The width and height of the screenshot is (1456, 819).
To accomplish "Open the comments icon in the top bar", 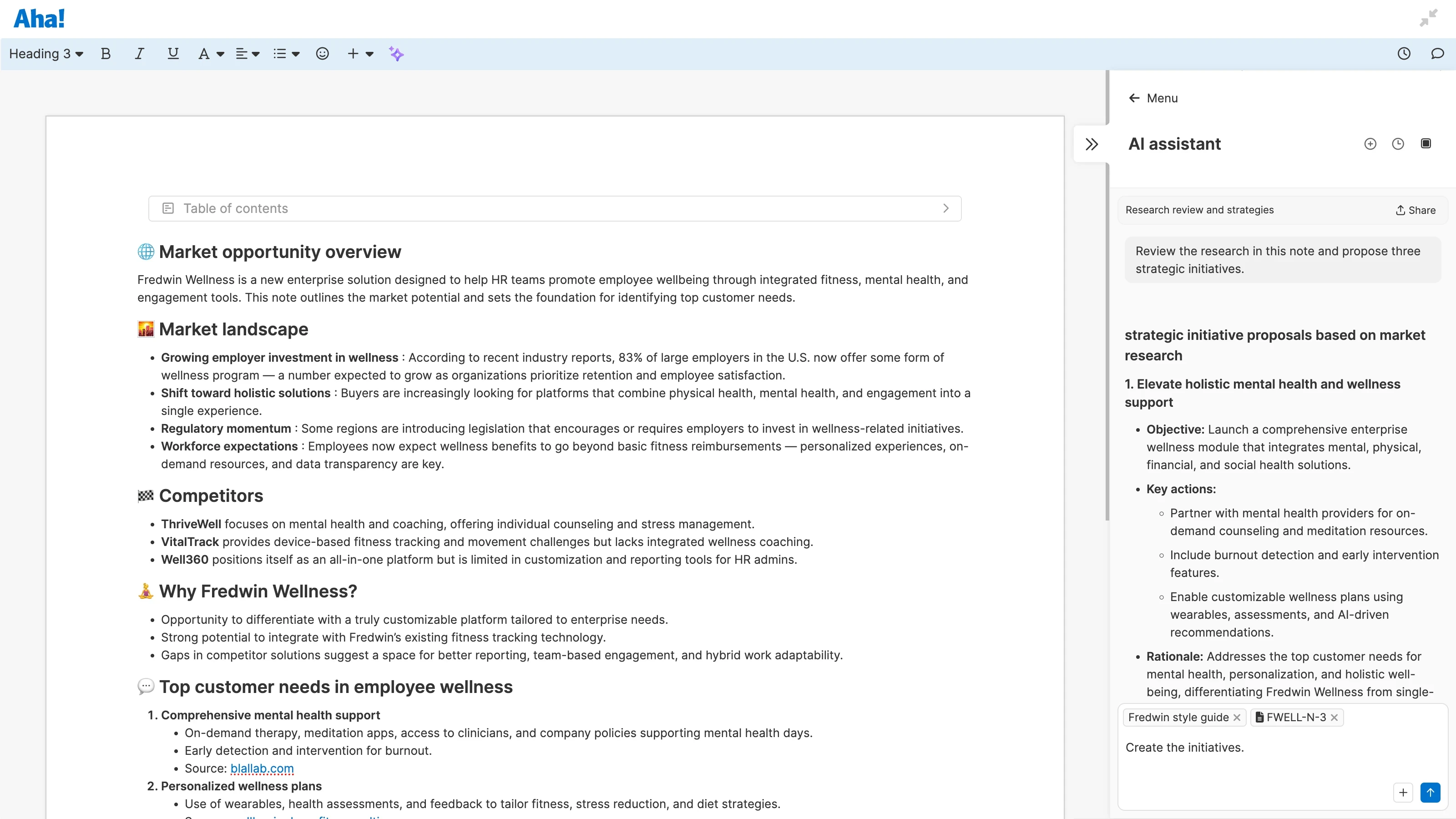I will tap(1438, 54).
